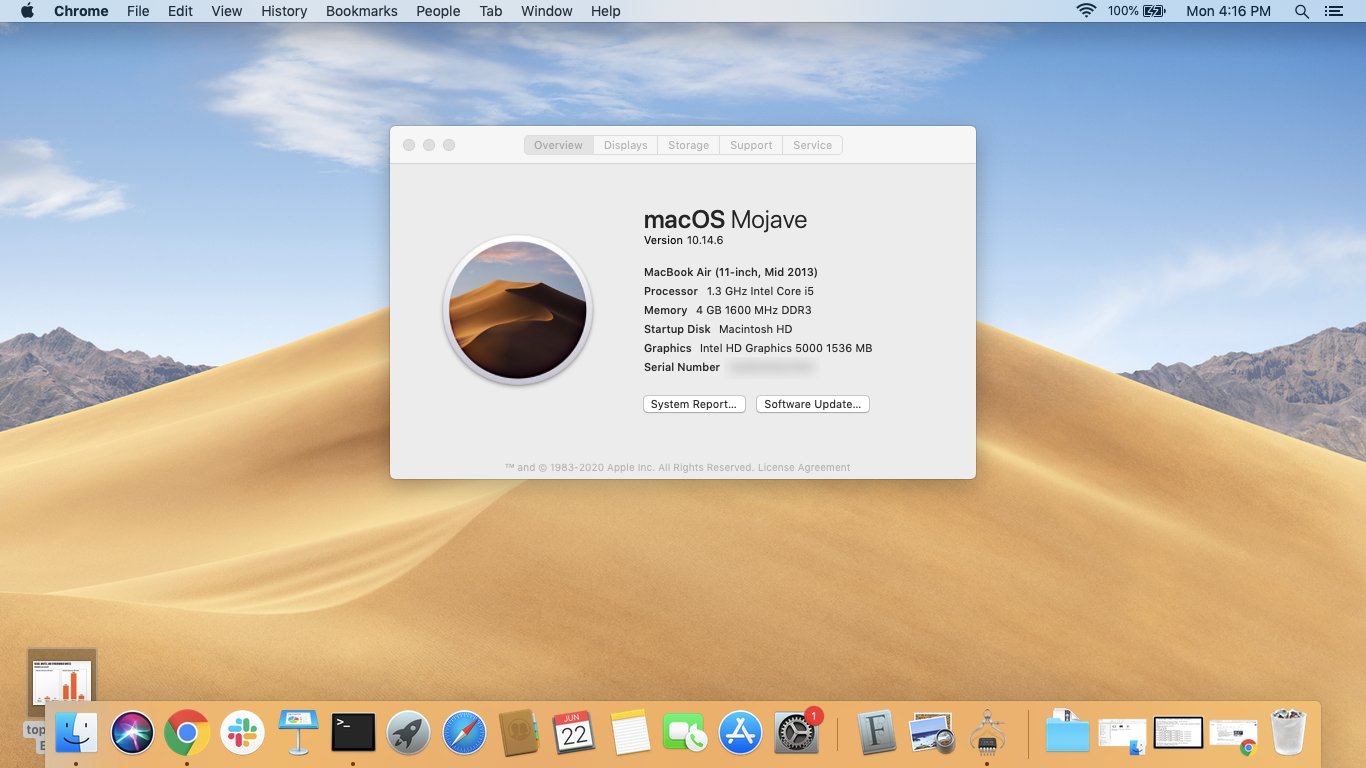Screen dimensions: 1366x768
Task: Open System Information chip icon in Dock
Action: [x=987, y=733]
